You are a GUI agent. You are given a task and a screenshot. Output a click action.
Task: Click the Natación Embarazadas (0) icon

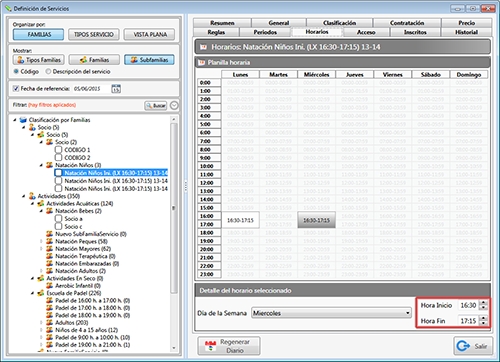pos(49,263)
